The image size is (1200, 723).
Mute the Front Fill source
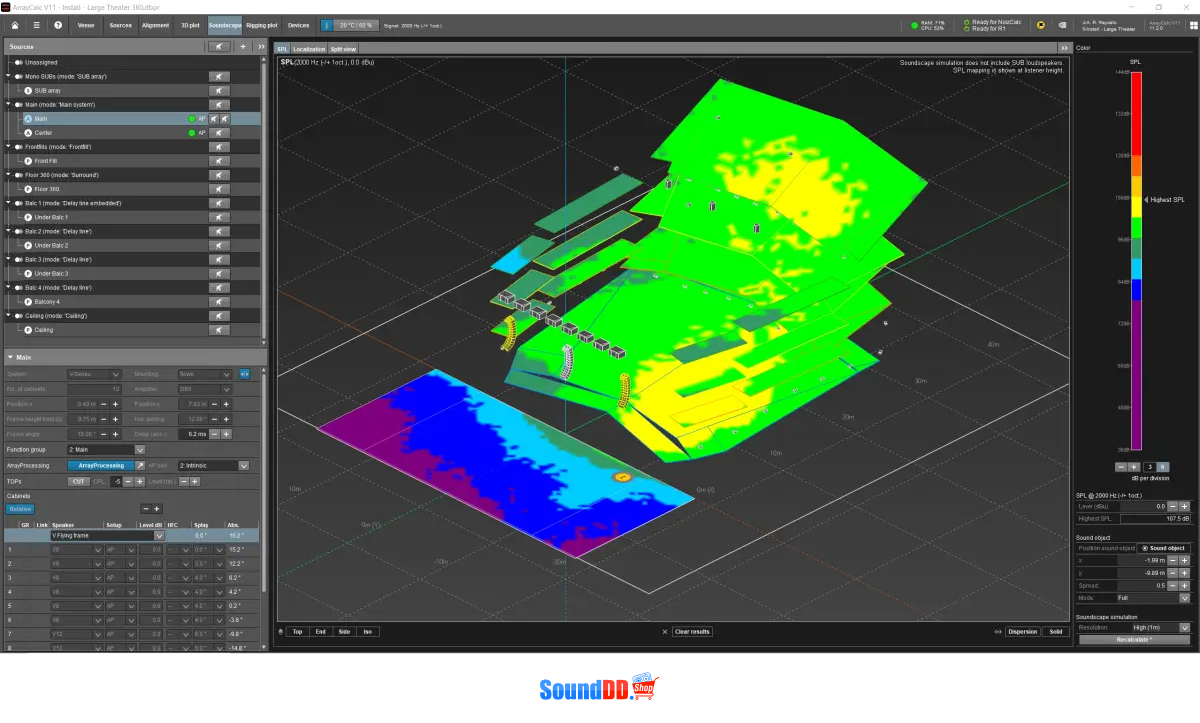tap(219, 161)
